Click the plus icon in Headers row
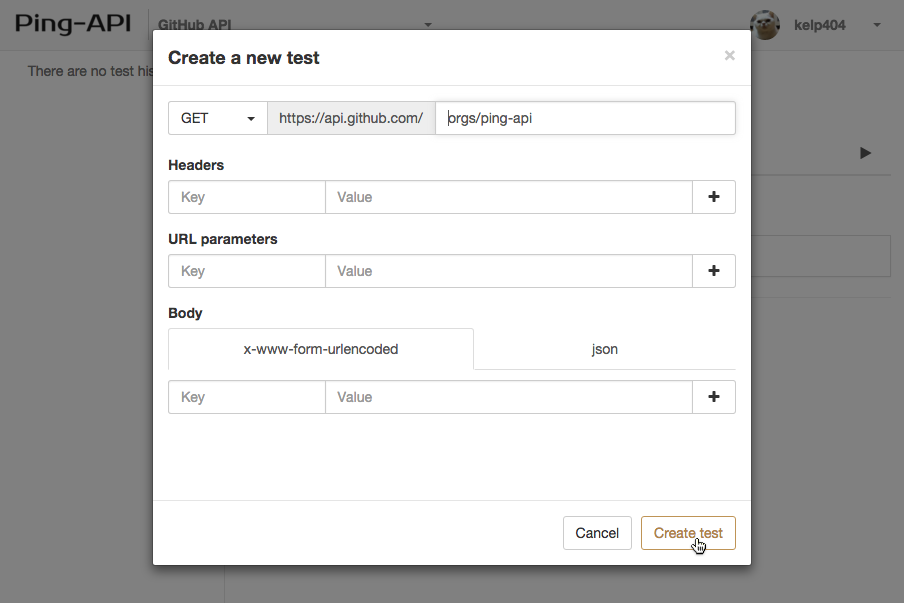Viewport: 904px width, 603px height. (x=714, y=197)
